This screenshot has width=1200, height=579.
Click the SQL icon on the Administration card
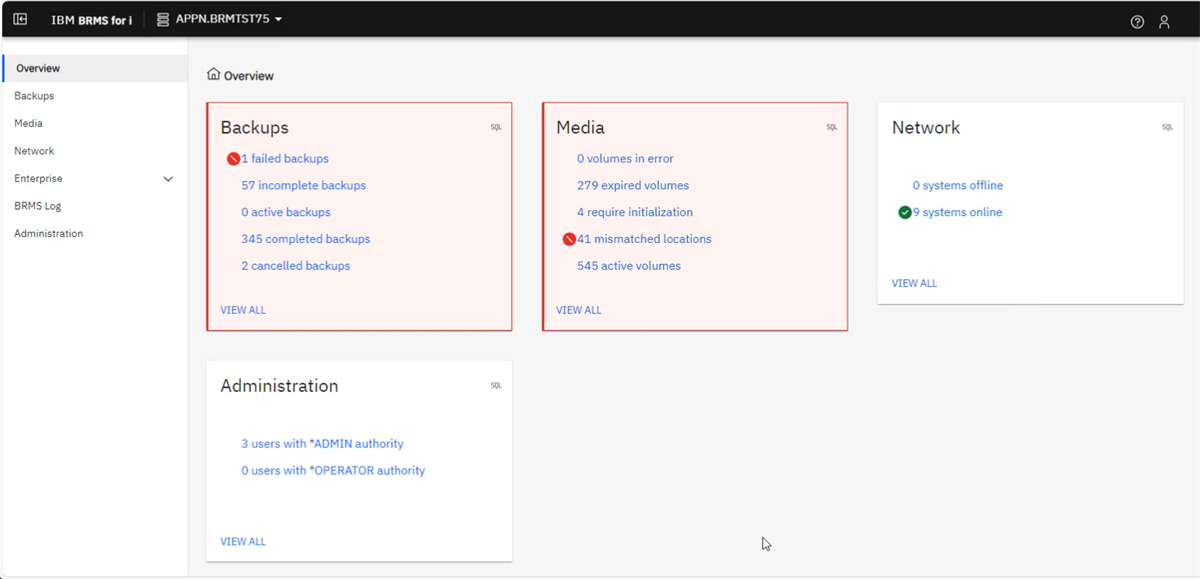click(495, 385)
